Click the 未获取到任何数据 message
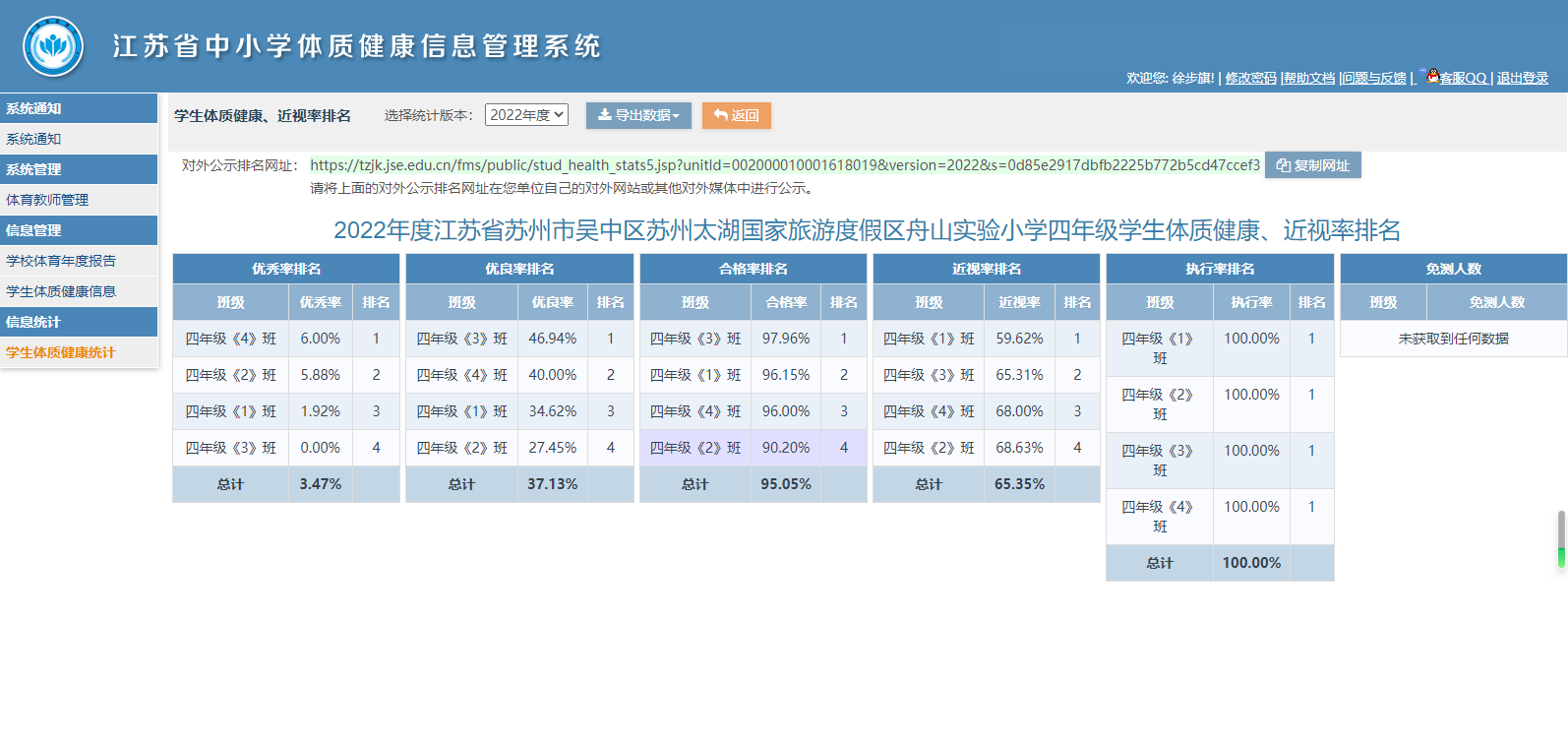Viewport: 1568px width, 744px height. tap(1454, 339)
